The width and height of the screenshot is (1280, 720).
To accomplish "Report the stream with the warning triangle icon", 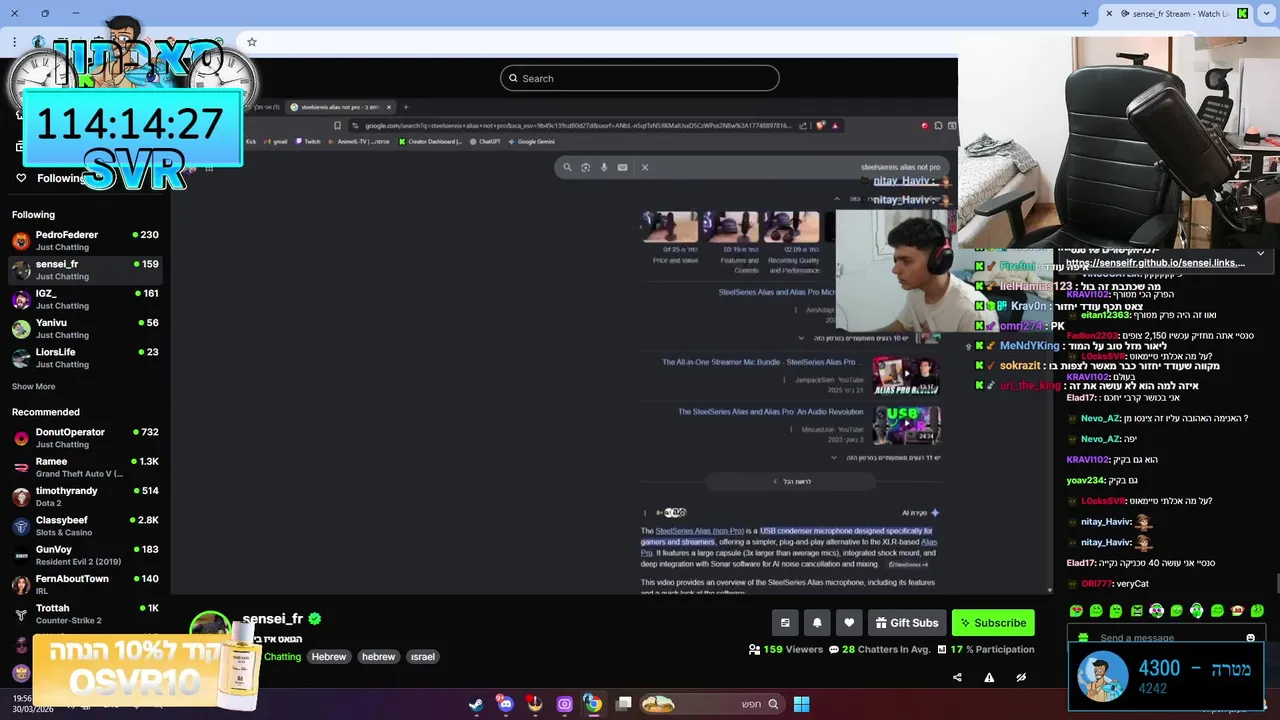I will tap(989, 677).
